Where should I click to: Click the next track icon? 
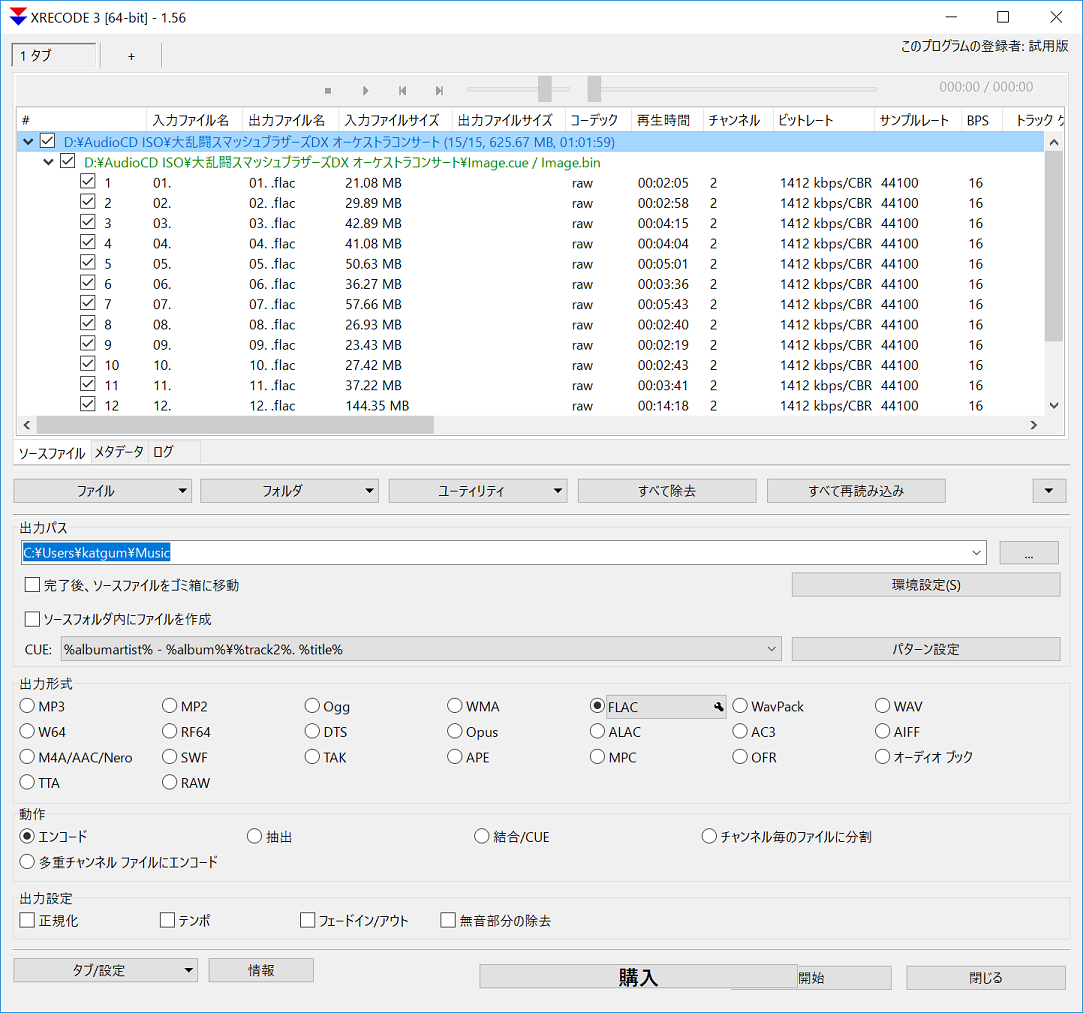pos(439,90)
